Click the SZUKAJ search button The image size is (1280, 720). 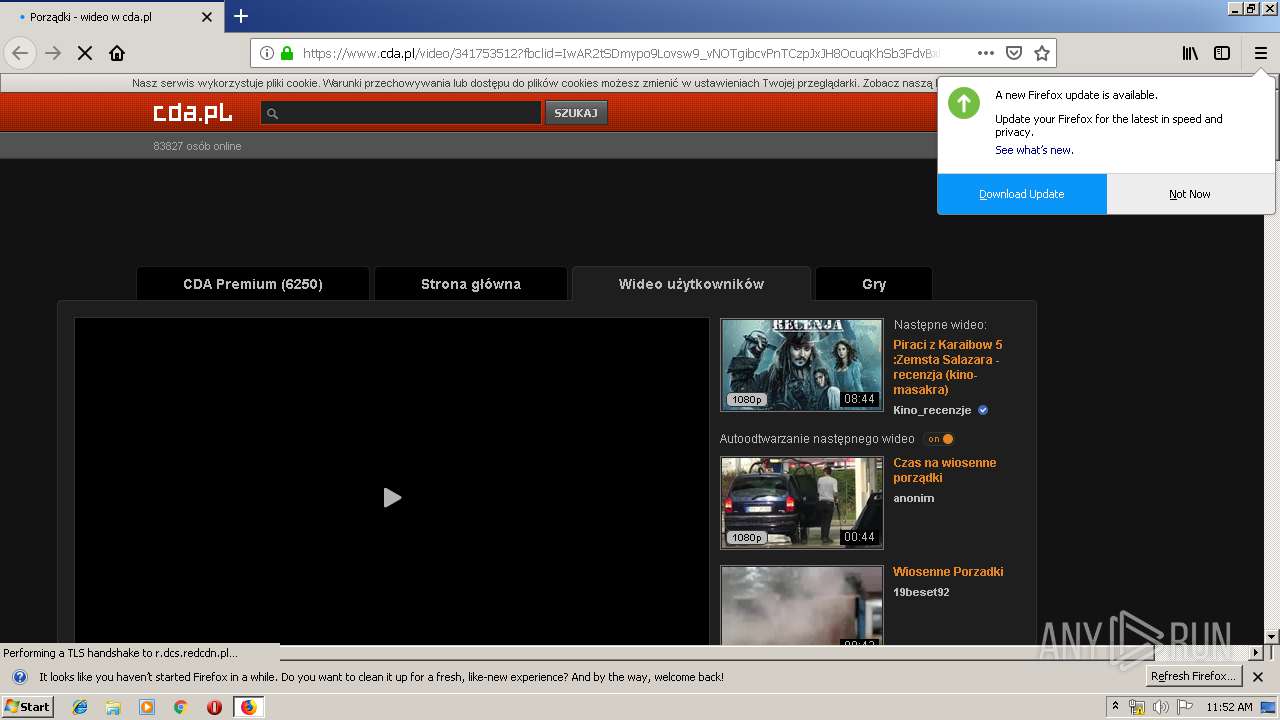coord(576,113)
